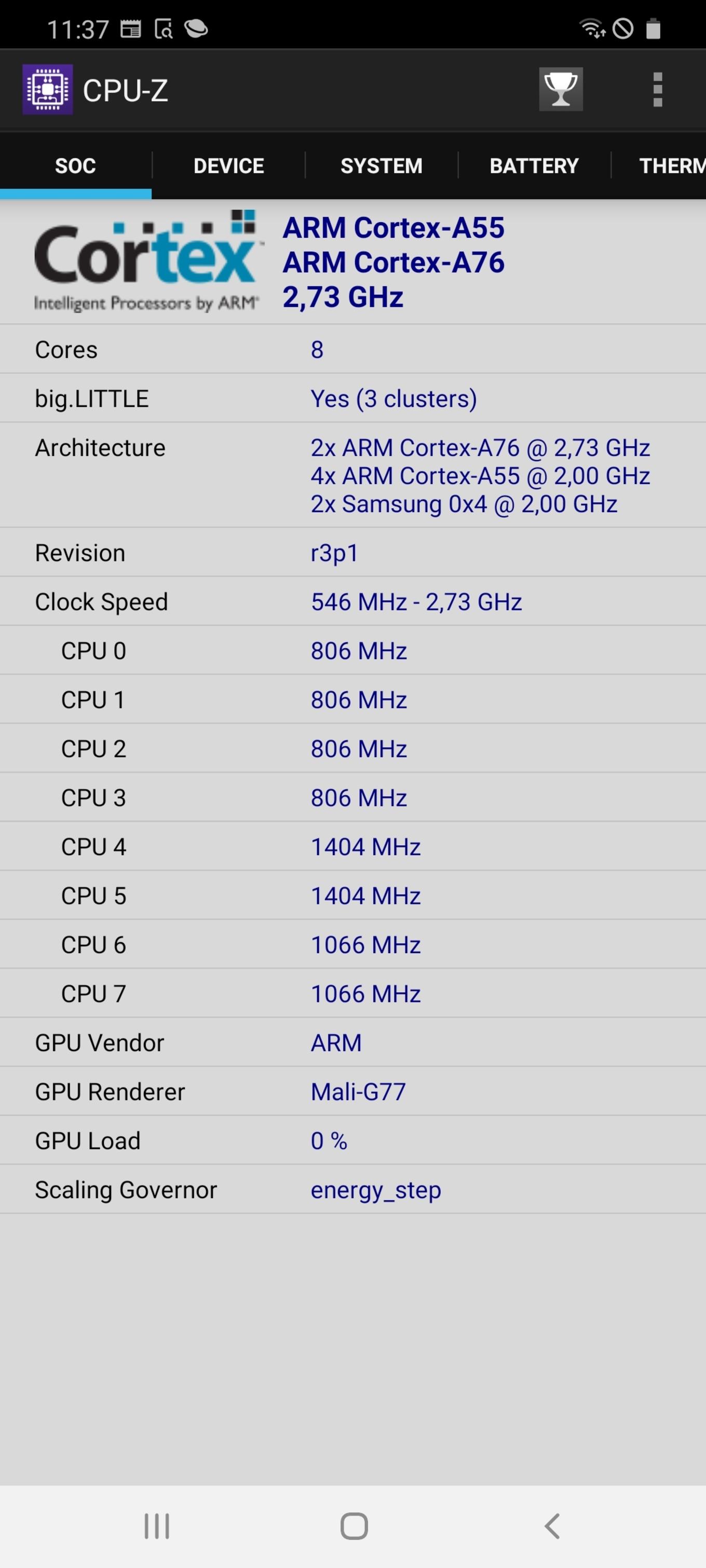Tap the Android home navigation button
The width and height of the screenshot is (706, 1568).
tap(354, 1526)
